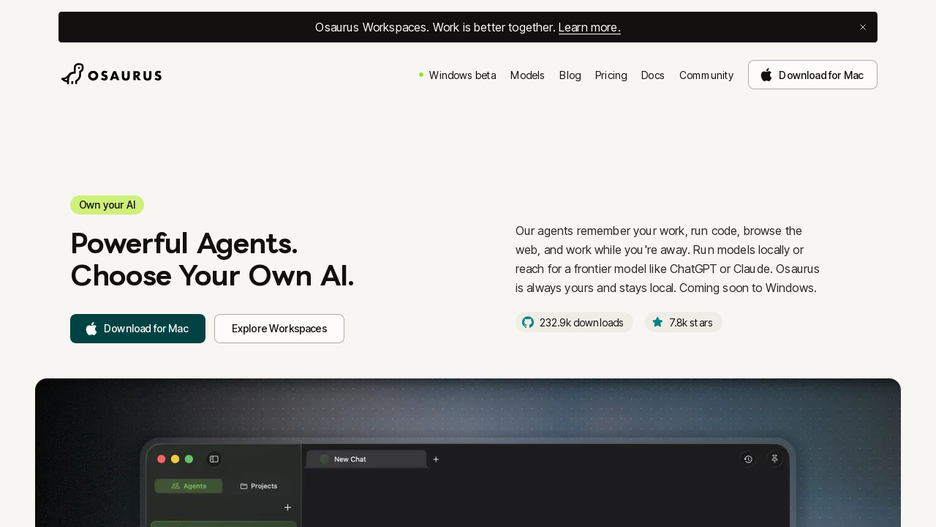Open the Docs nav link
Viewport: 936px width, 527px height.
[652, 75]
